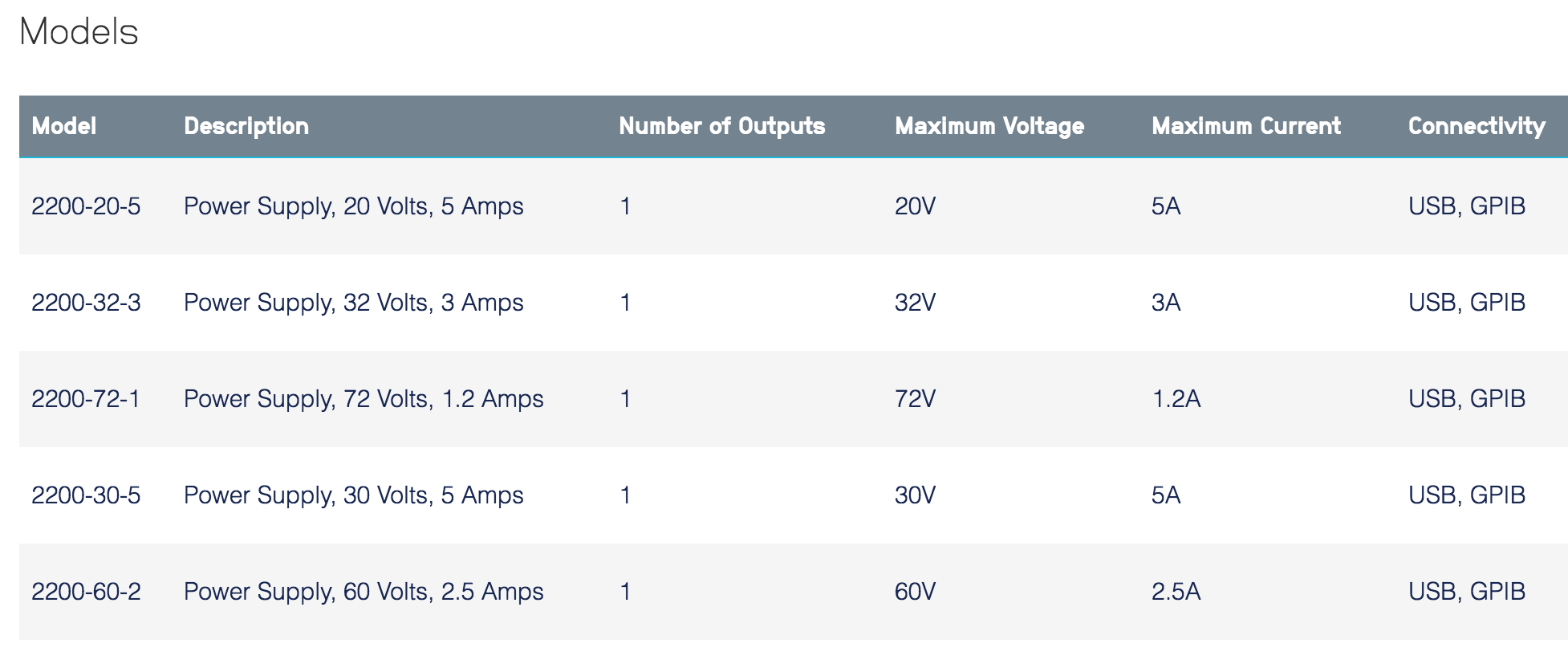Select model 2200-60-2 in the table
1568x668 pixels.
click(x=86, y=592)
